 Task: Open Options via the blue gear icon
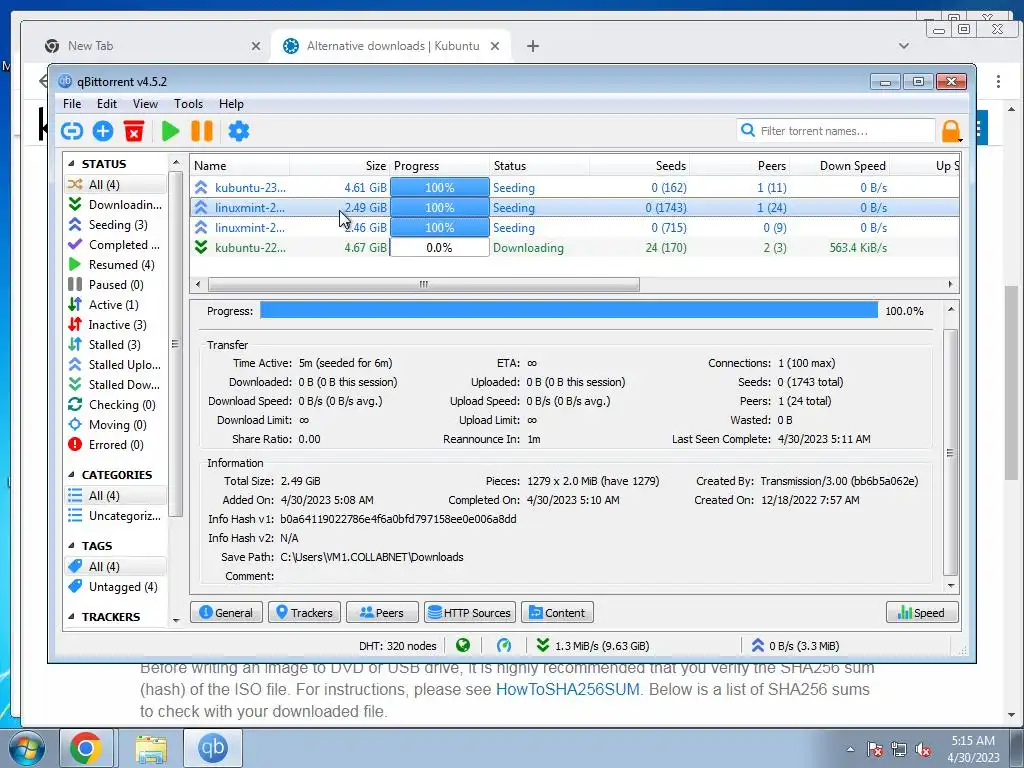(x=238, y=131)
